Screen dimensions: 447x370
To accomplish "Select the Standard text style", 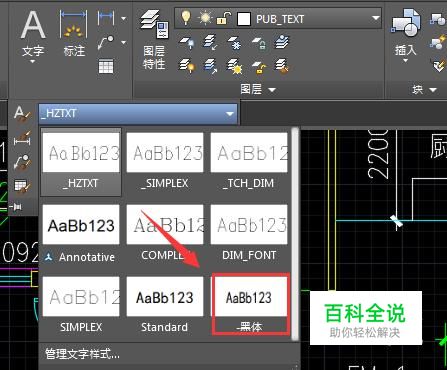I will pyautogui.click(x=165, y=305).
